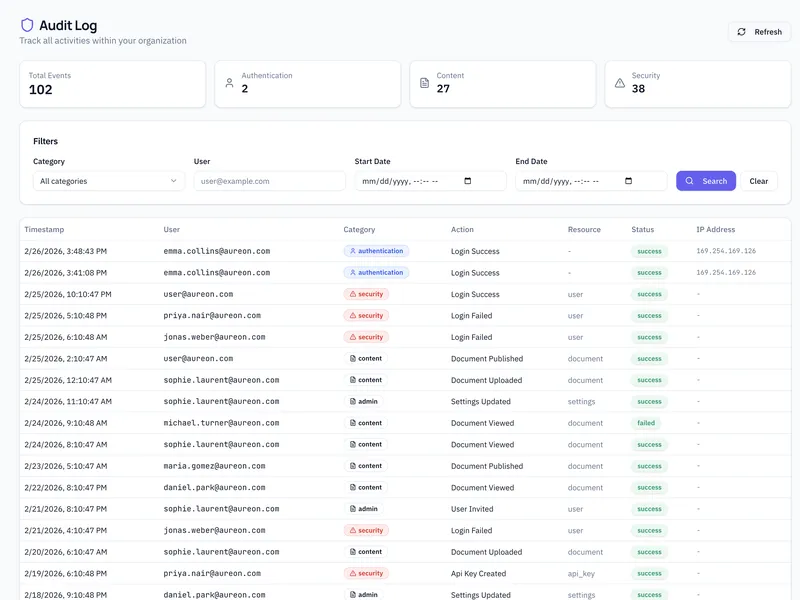Click the warning triangle icon in Security card
Screen dimensions: 800x600
pyautogui.click(x=619, y=83)
